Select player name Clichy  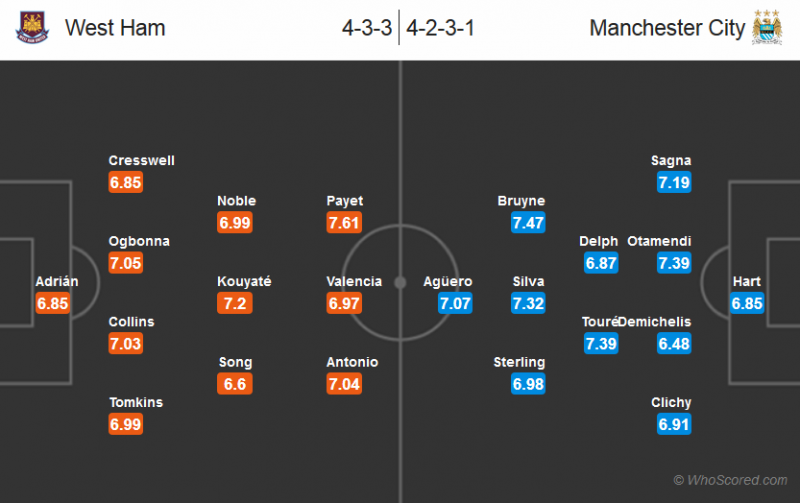click(x=671, y=402)
